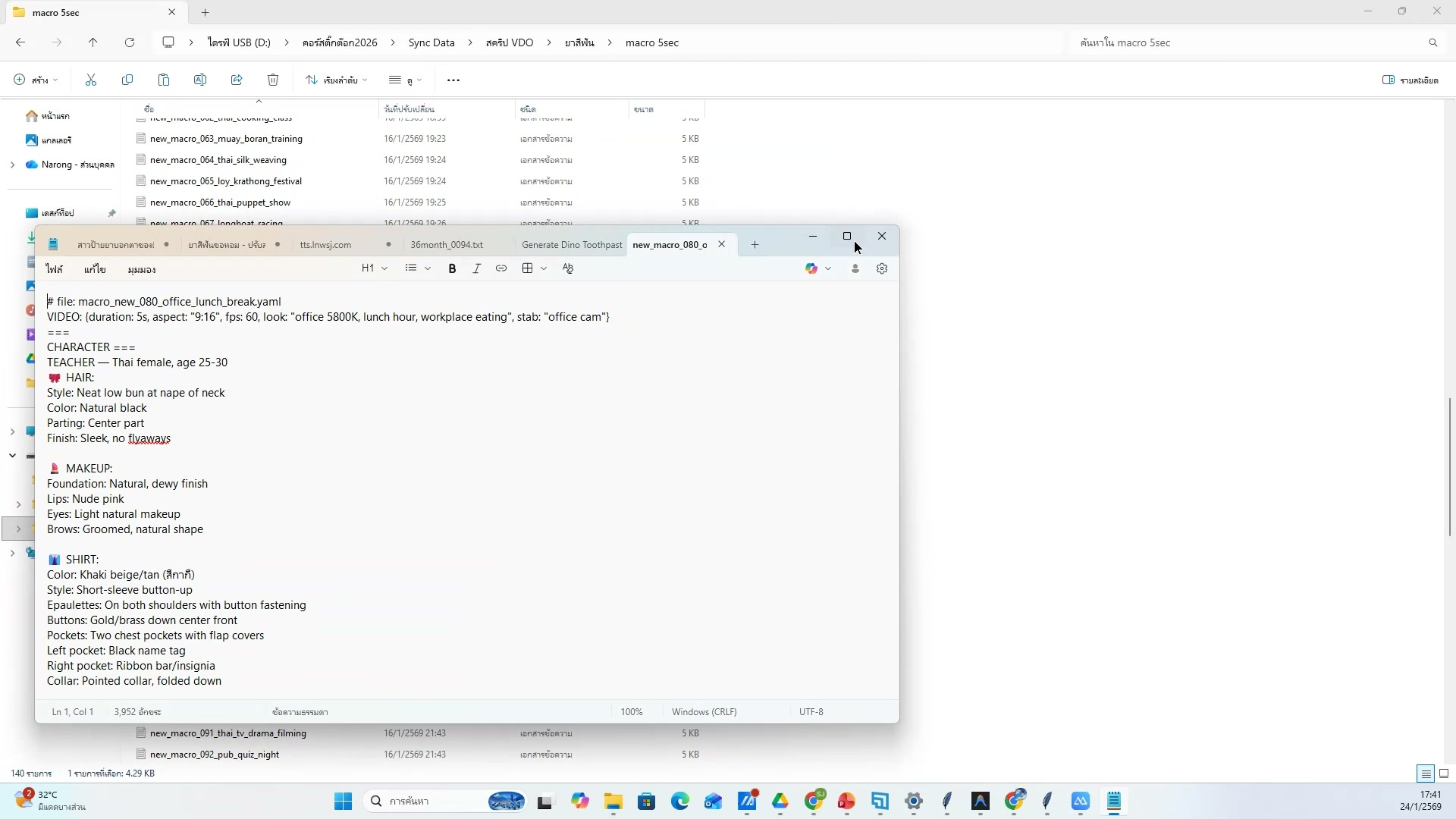Click the search box for macro 5sec

click(1244, 42)
